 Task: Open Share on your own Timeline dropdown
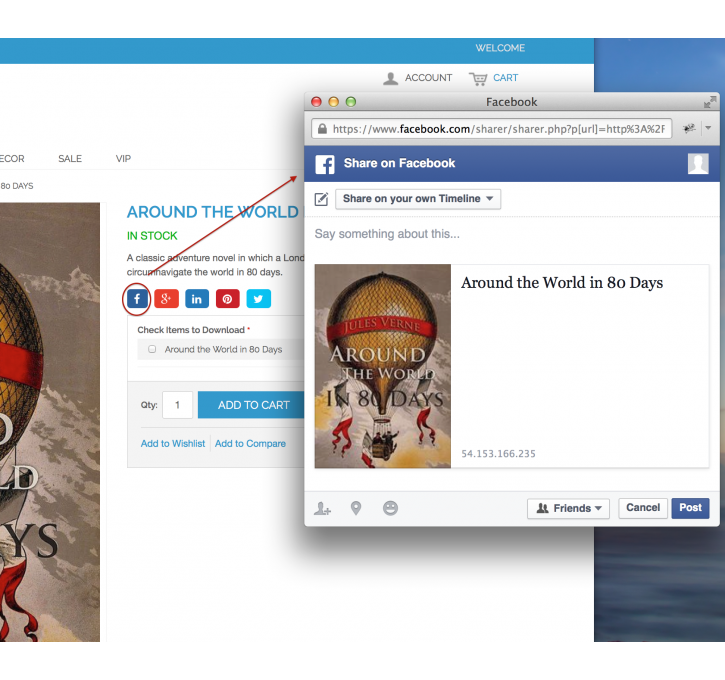pyautogui.click(x=418, y=199)
